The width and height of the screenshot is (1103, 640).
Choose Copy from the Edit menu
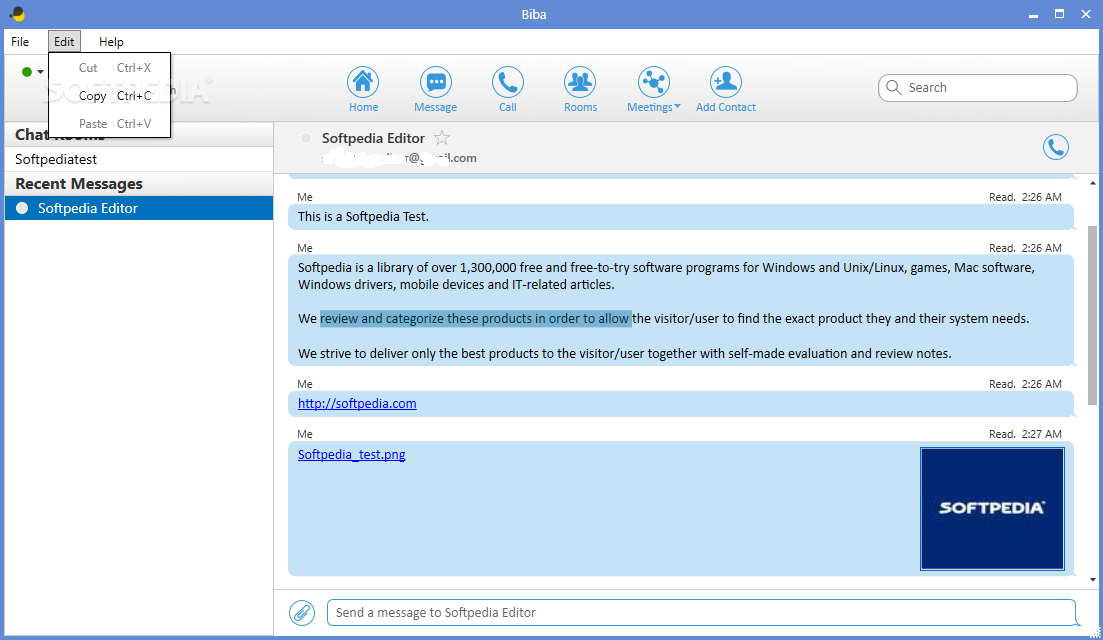pyautogui.click(x=110, y=96)
